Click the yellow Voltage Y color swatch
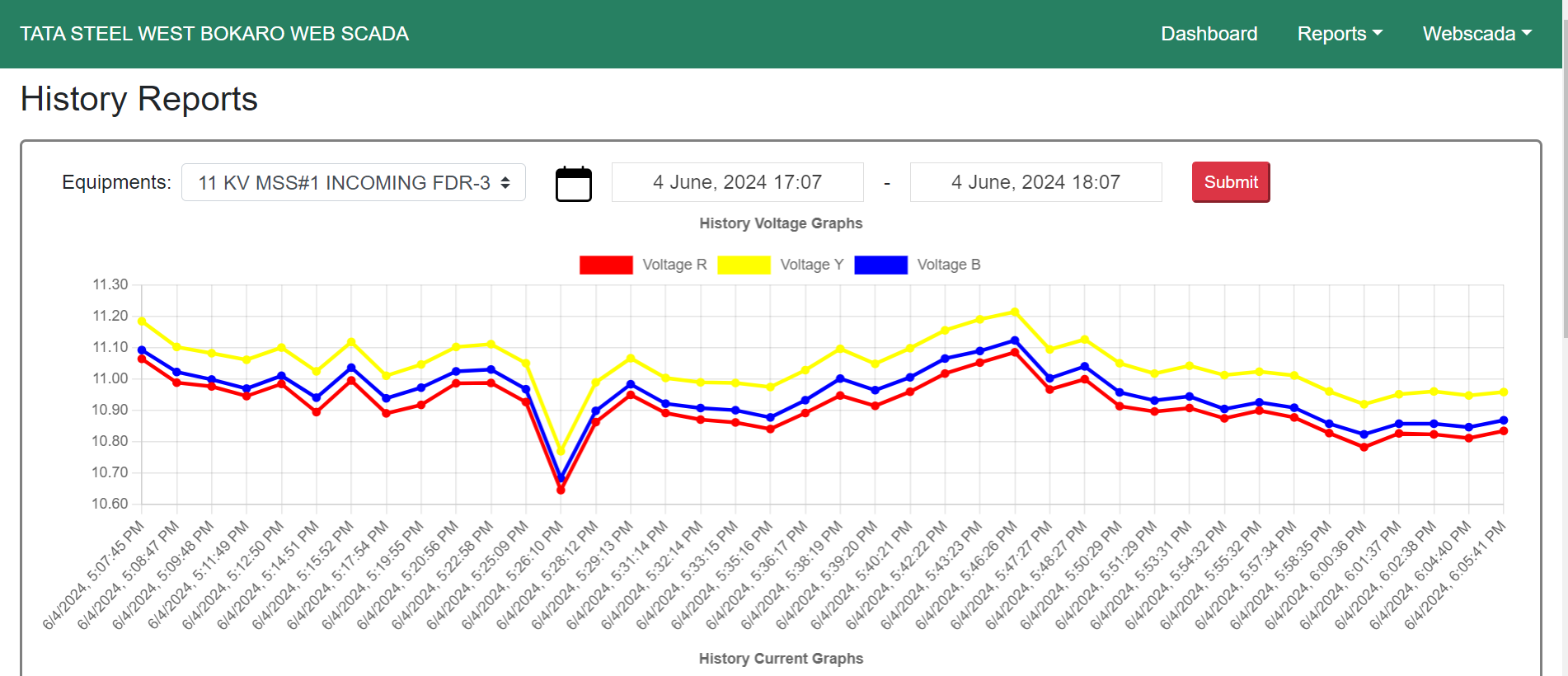Viewport: 1568px width, 676px height. click(744, 265)
